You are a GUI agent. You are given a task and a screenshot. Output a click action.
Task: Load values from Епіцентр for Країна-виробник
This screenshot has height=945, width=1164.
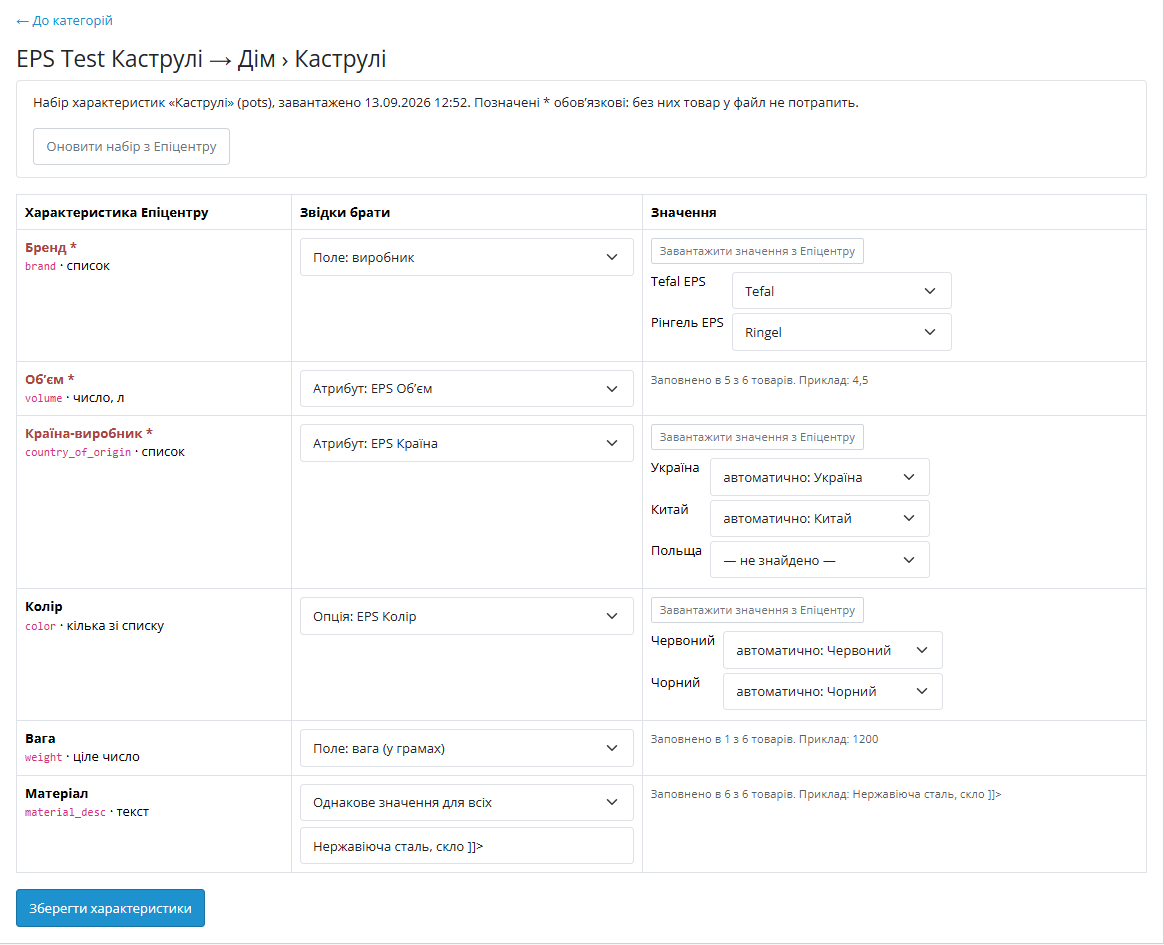click(757, 436)
